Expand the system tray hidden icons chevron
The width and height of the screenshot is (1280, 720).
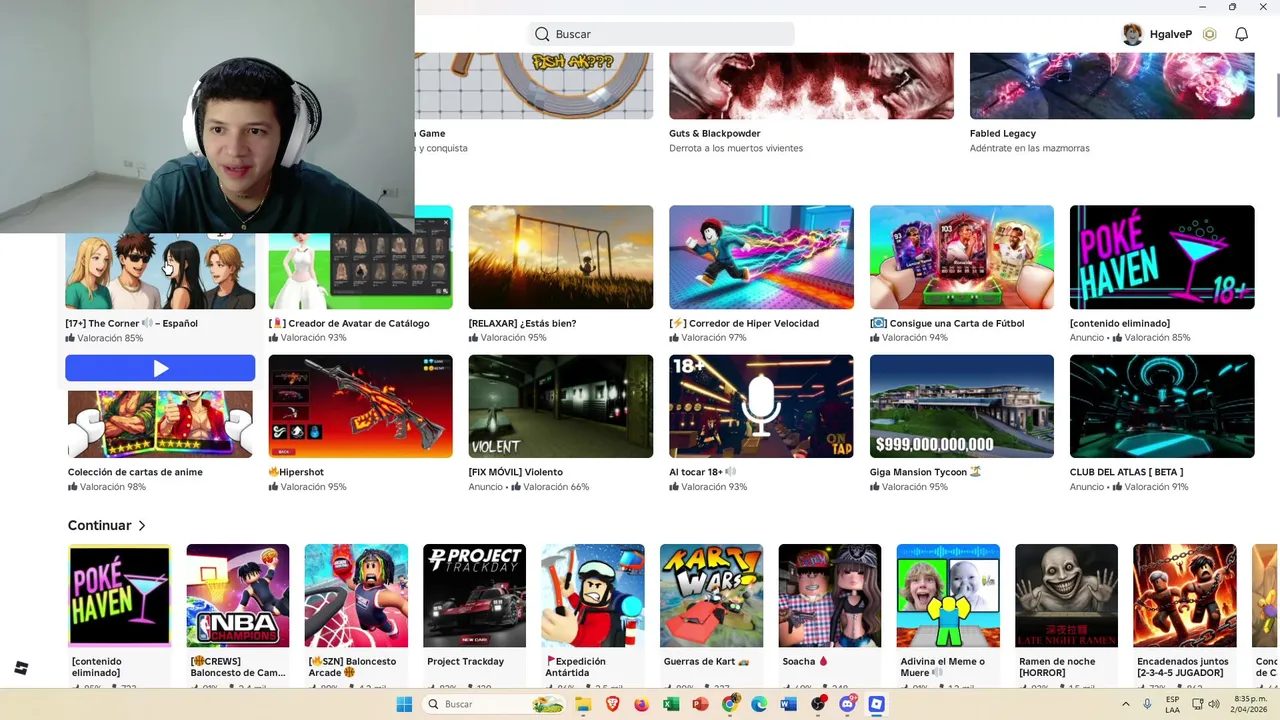point(1126,704)
